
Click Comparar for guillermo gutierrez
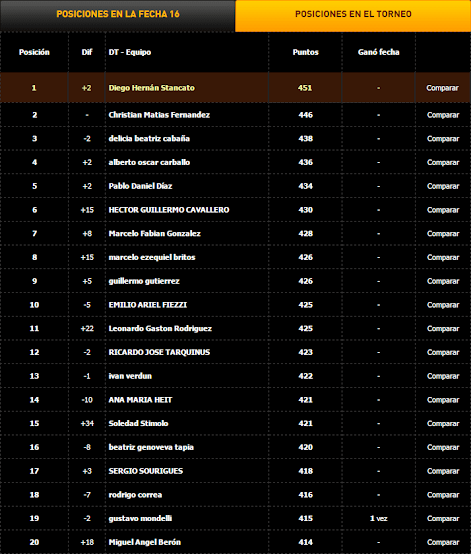pos(443,281)
